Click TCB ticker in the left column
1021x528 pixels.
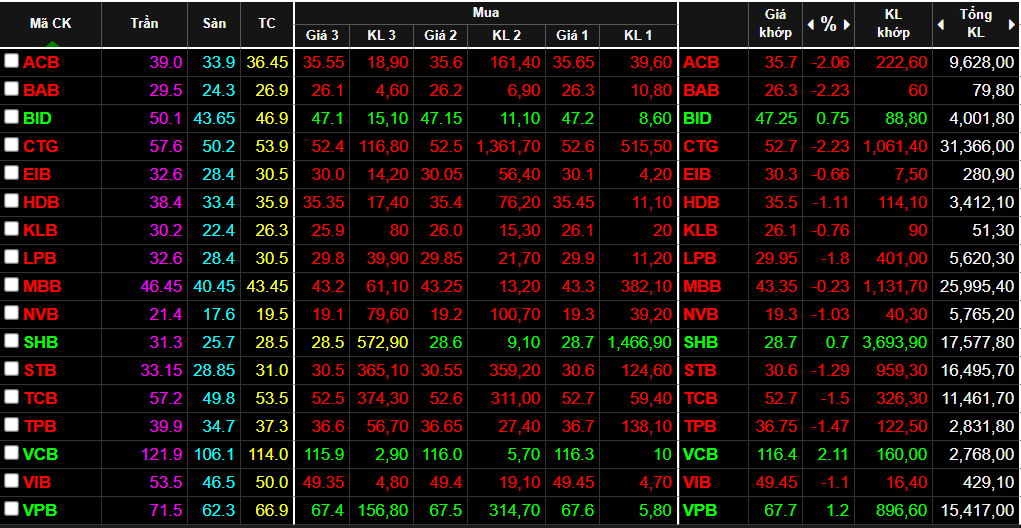click(x=40, y=398)
